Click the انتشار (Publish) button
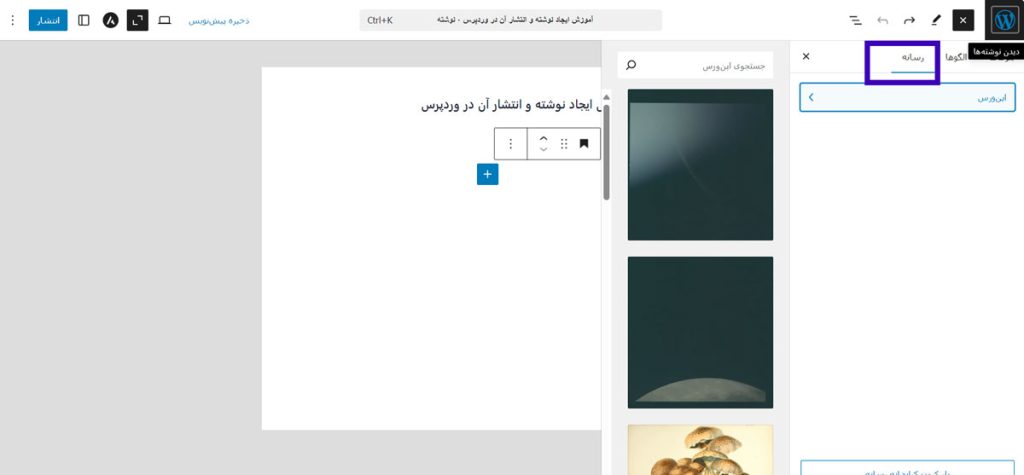This screenshot has width=1024, height=475. coord(48,20)
